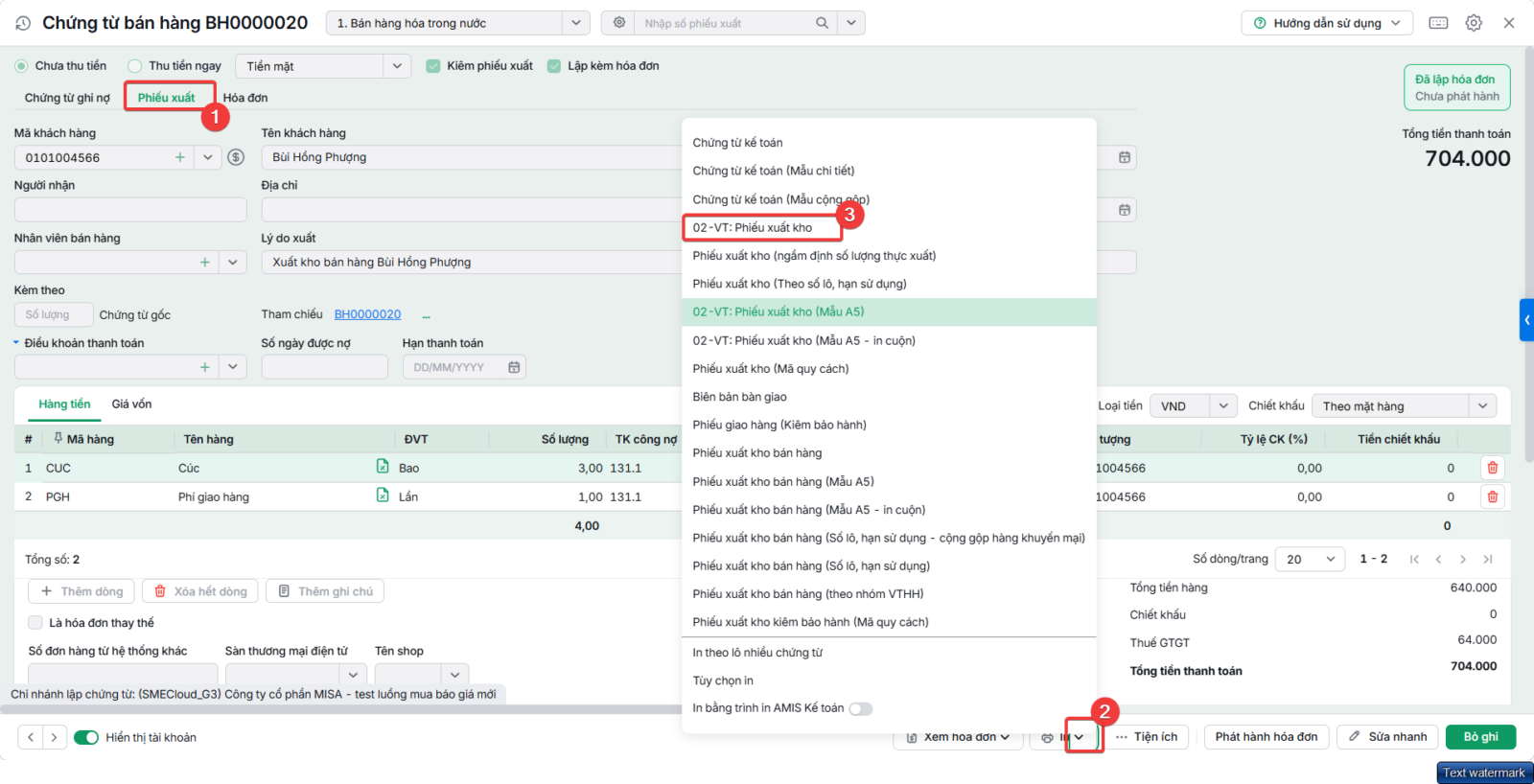1534x784 pixels.
Task: Delete the CUC row with trash icon
Action: [1493, 468]
